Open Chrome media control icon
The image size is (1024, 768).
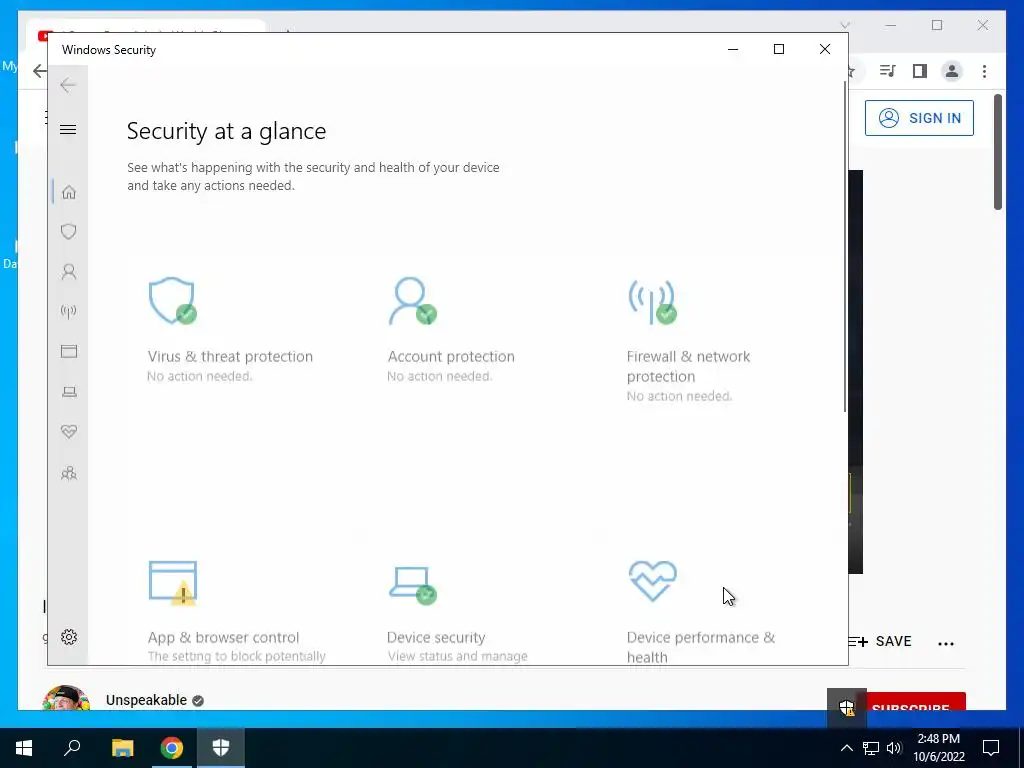pos(887,71)
